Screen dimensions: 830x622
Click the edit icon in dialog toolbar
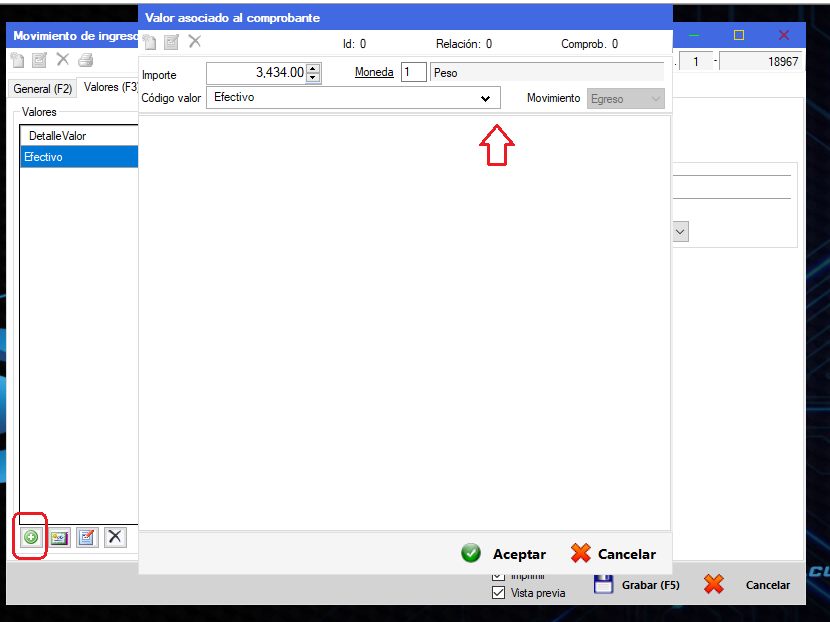172,42
